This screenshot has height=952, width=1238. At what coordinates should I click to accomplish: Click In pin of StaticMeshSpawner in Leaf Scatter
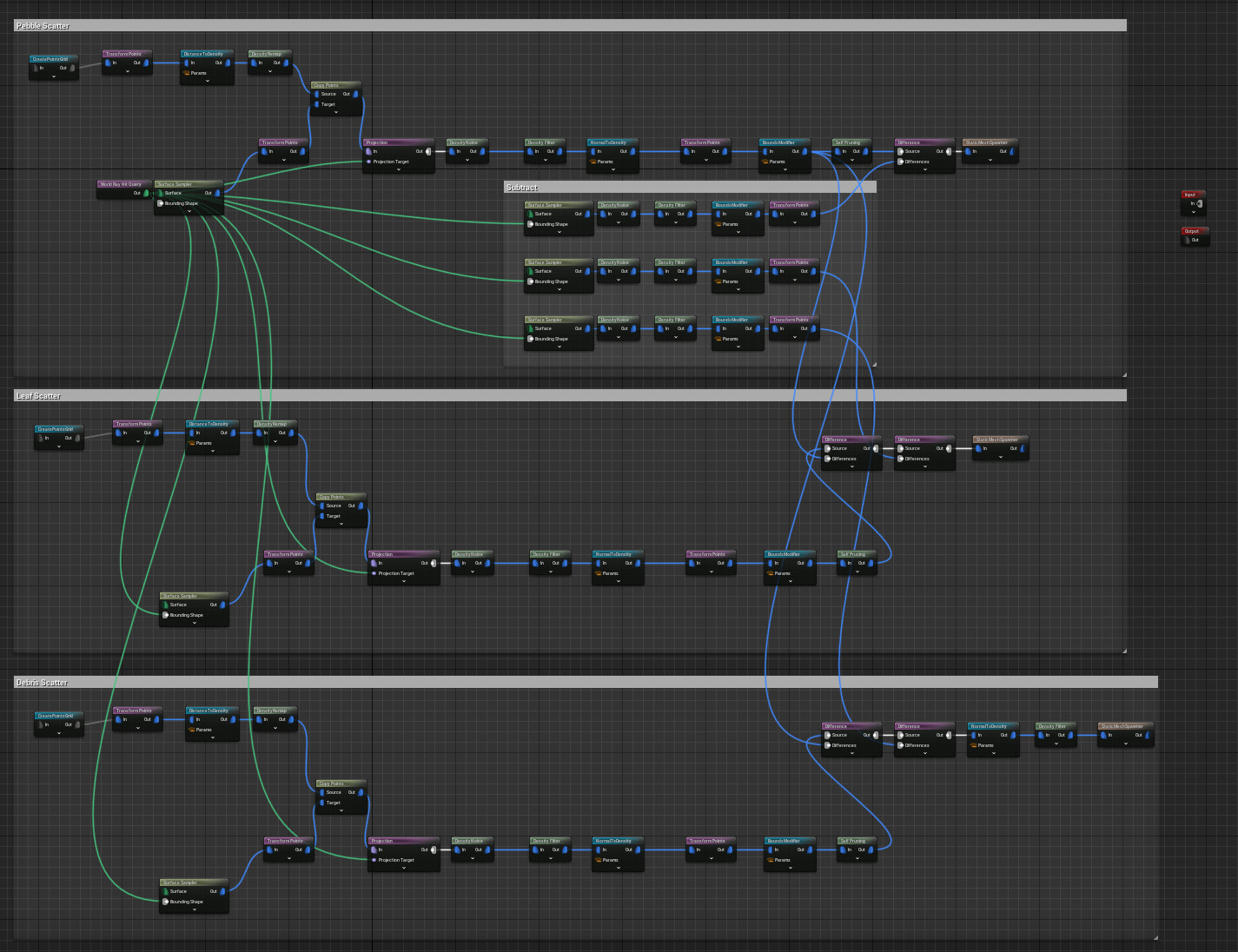(x=978, y=448)
